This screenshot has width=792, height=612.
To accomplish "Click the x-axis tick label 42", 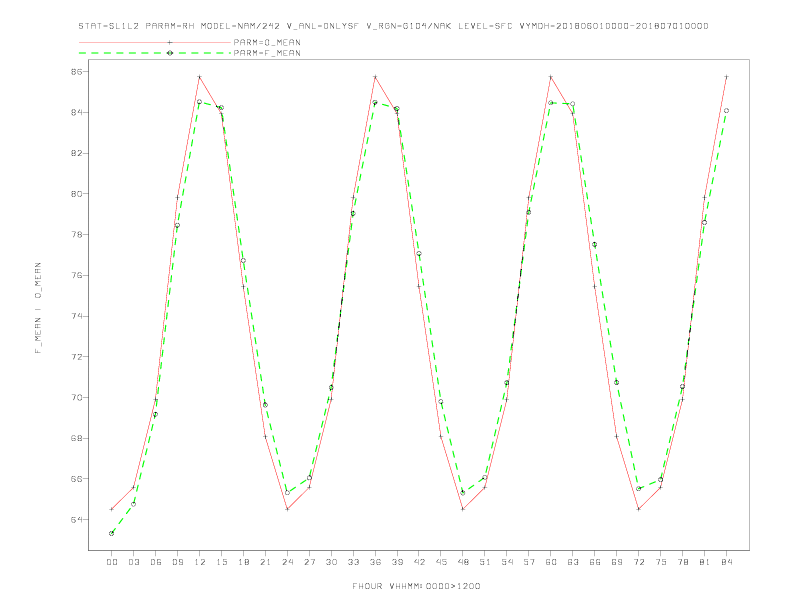I will coord(419,562).
